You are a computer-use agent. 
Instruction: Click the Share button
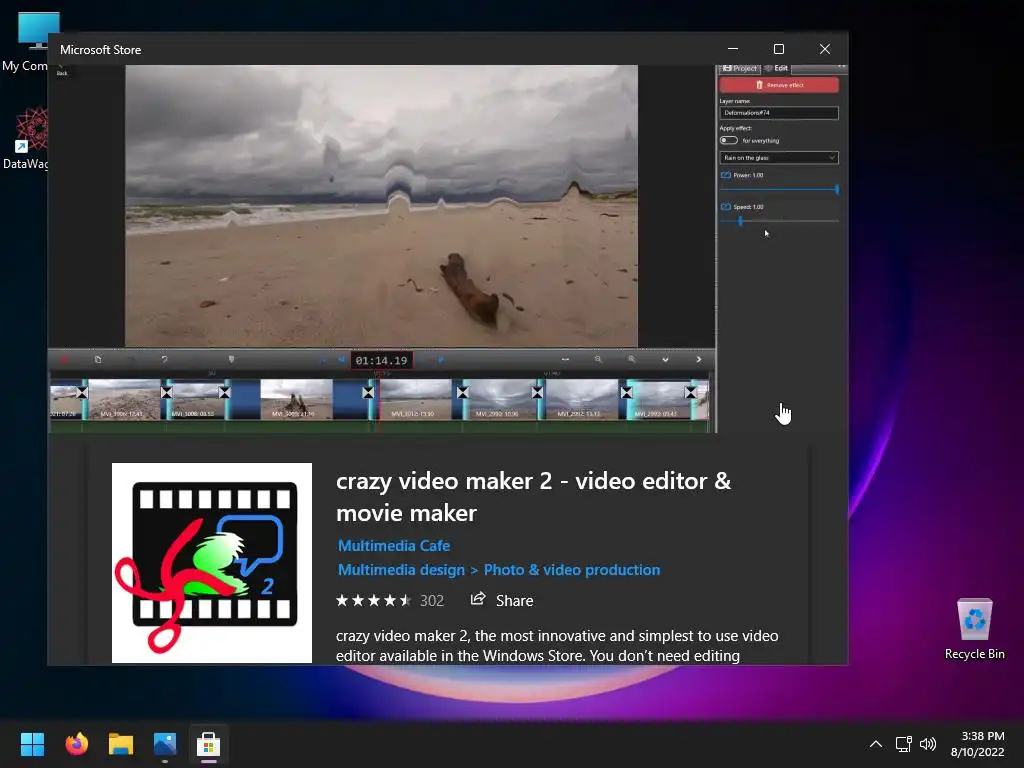[502, 600]
